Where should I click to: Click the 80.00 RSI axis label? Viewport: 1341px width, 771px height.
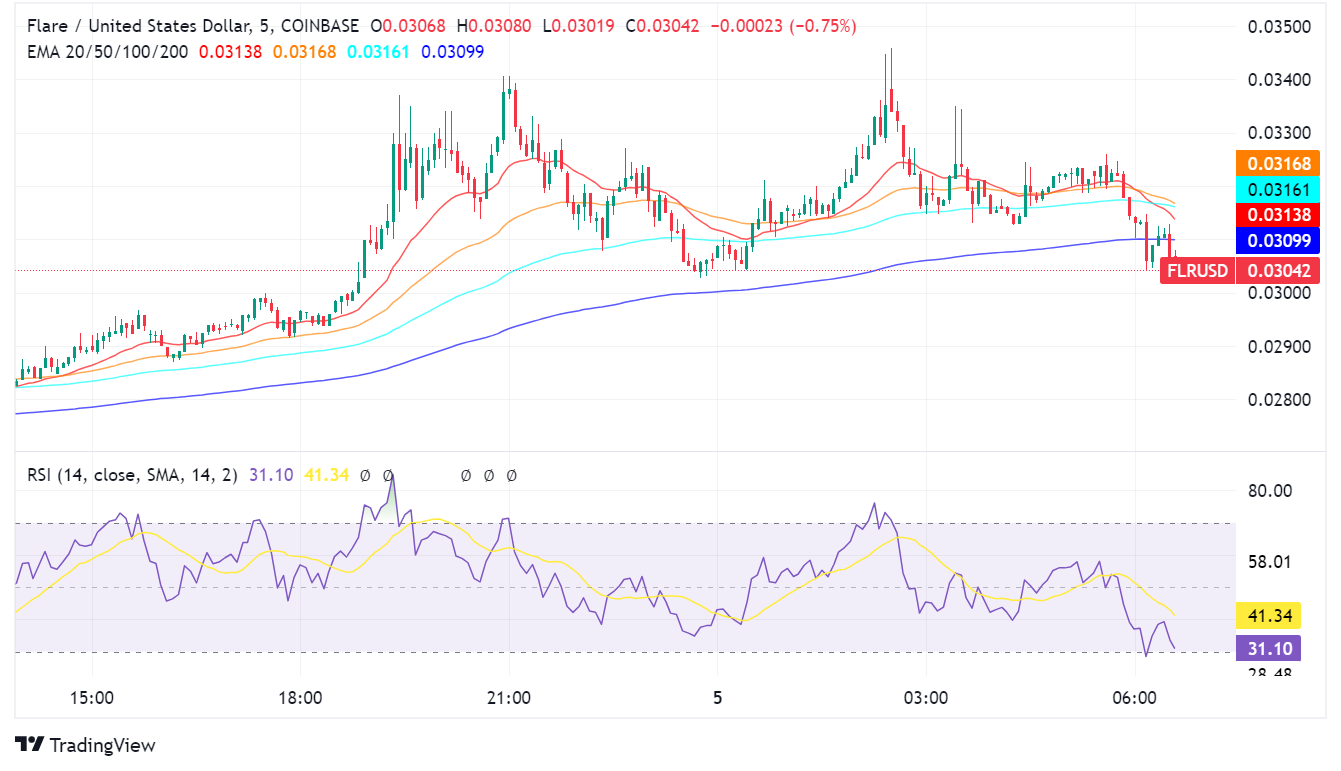click(x=1268, y=491)
